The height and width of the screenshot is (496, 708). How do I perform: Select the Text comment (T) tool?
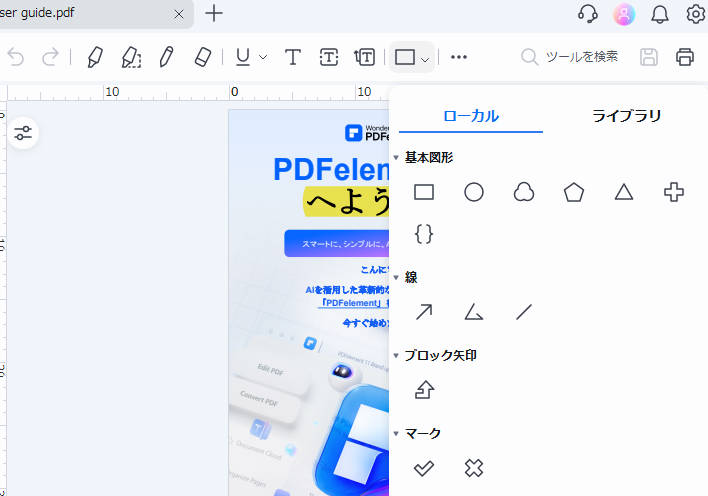pyautogui.click(x=293, y=57)
